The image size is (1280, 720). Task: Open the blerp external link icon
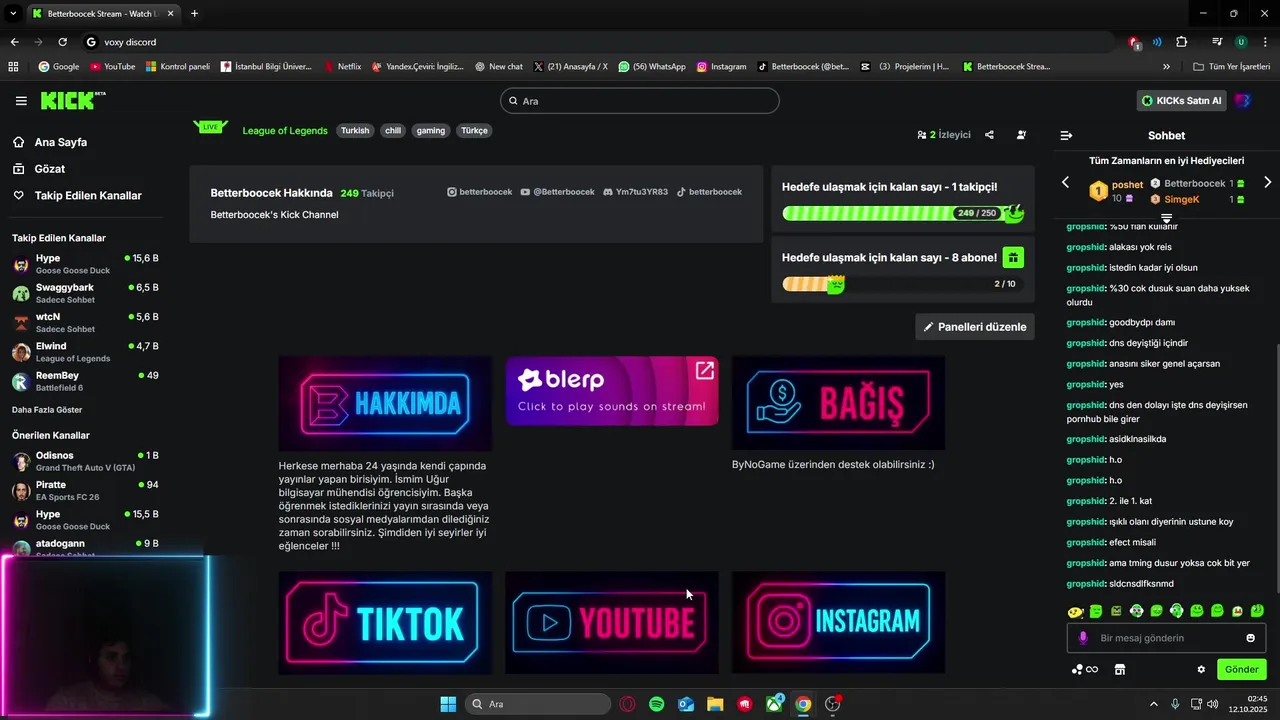pyautogui.click(x=705, y=371)
